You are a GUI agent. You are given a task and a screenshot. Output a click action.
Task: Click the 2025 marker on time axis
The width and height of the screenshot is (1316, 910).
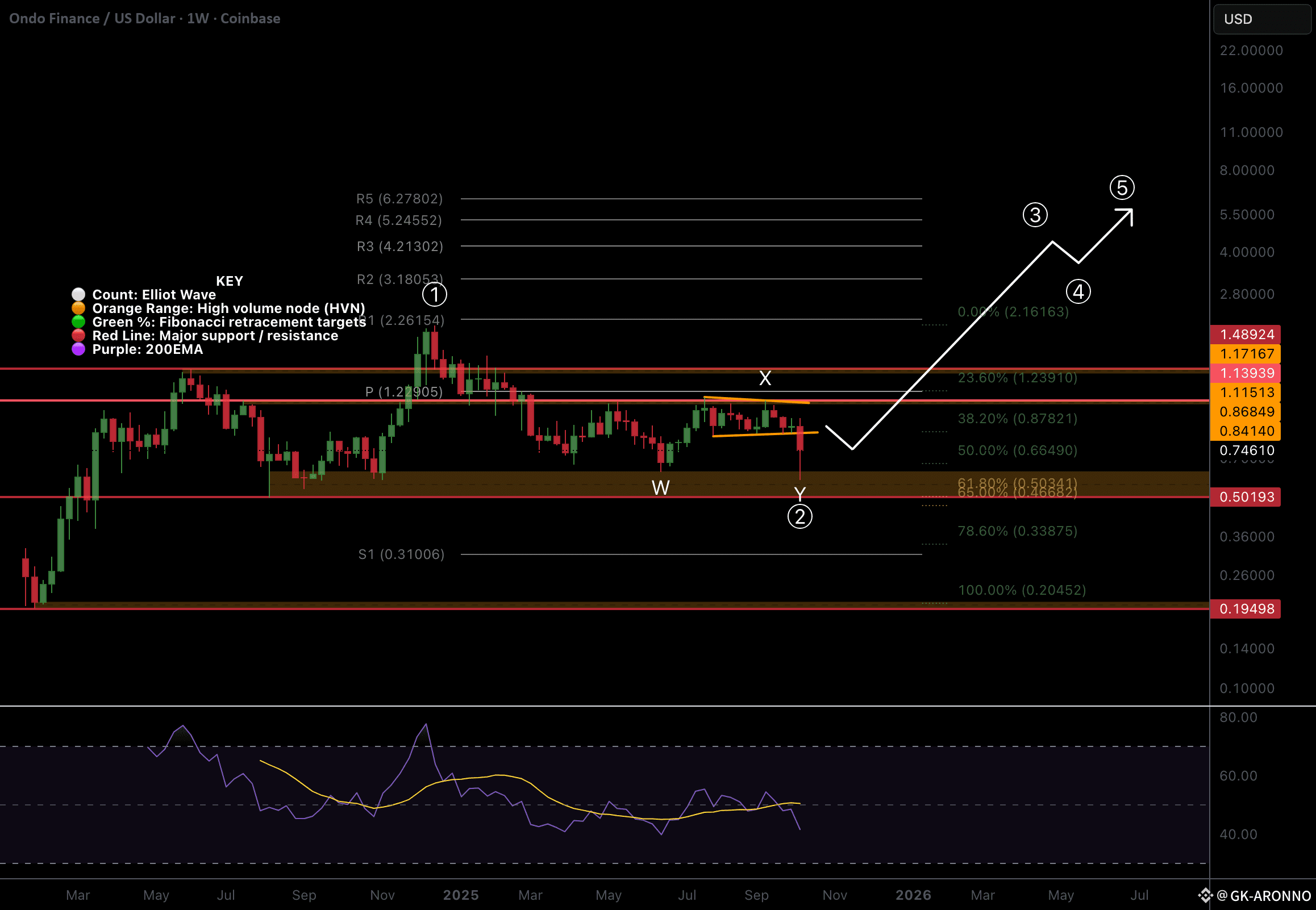pyautogui.click(x=461, y=895)
